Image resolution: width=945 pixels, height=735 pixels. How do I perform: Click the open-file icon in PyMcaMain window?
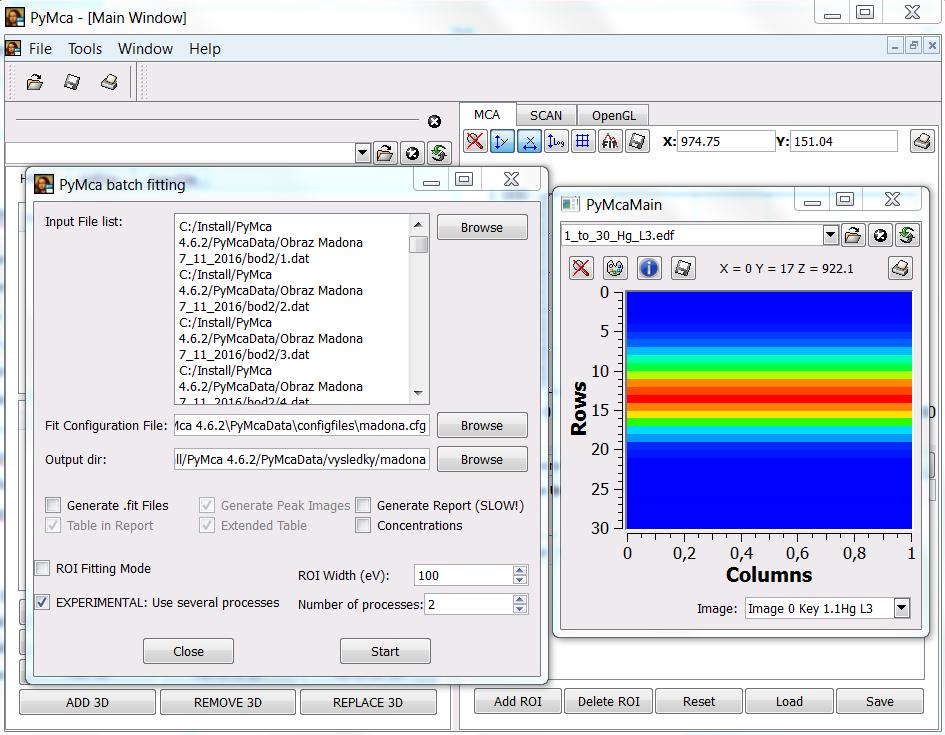tap(853, 235)
